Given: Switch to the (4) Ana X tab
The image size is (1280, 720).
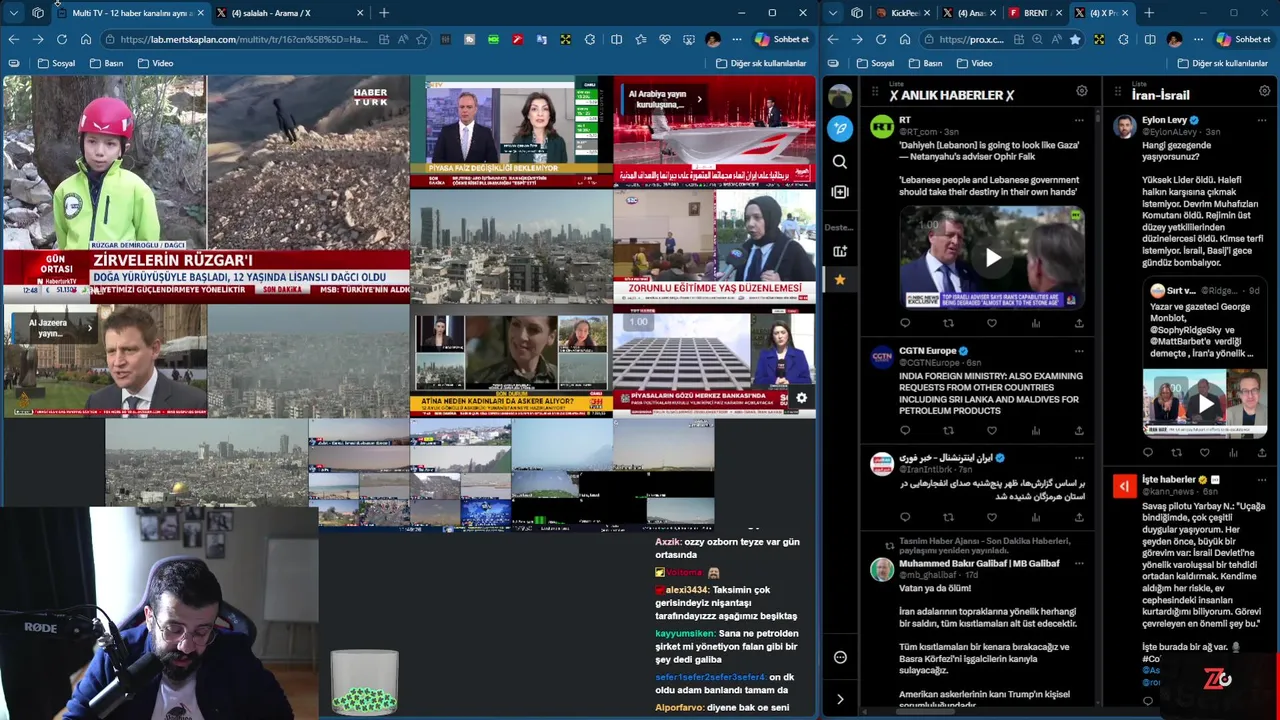Looking at the screenshot, I should coord(970,13).
